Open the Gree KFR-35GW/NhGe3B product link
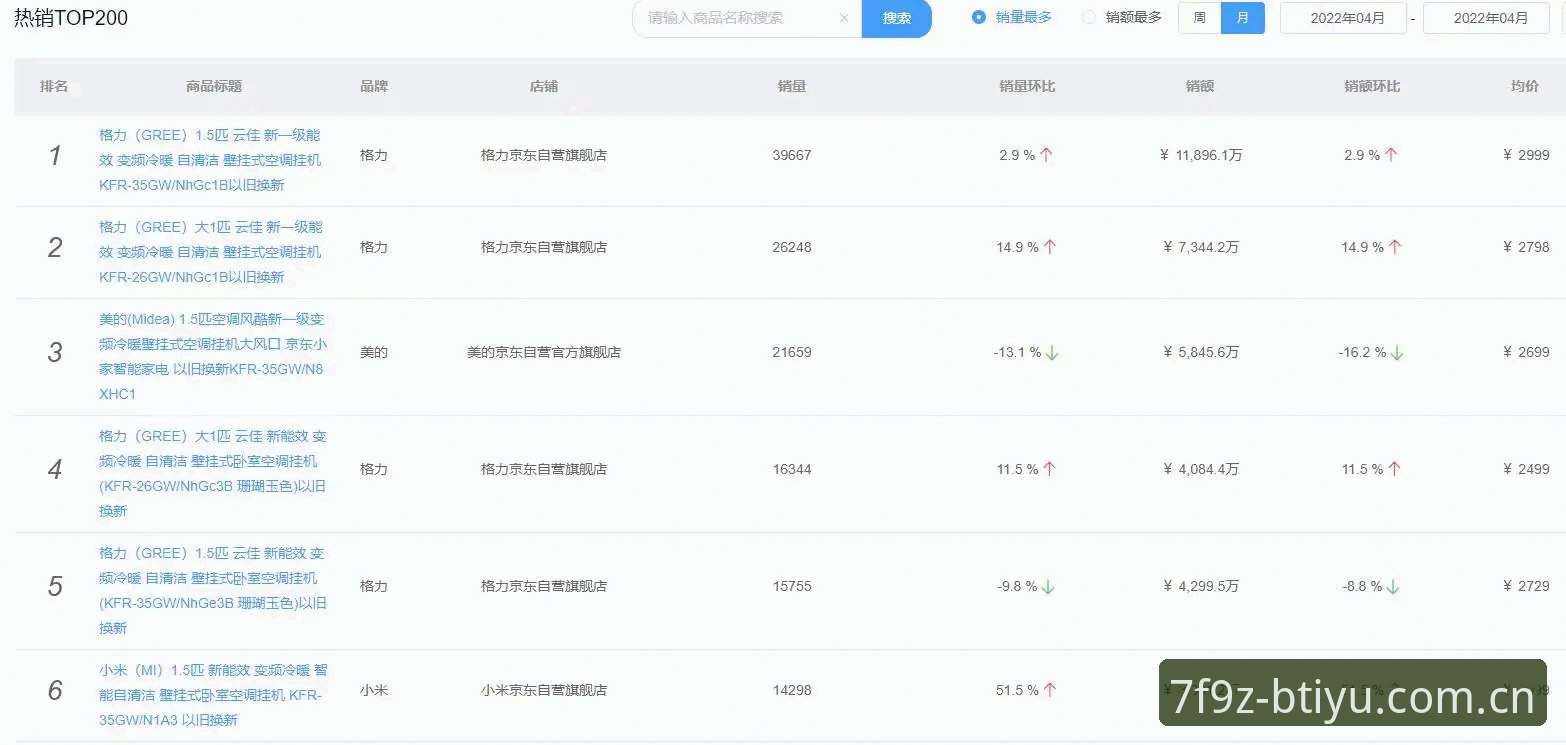Viewport: 1566px width, 745px height. [x=213, y=591]
